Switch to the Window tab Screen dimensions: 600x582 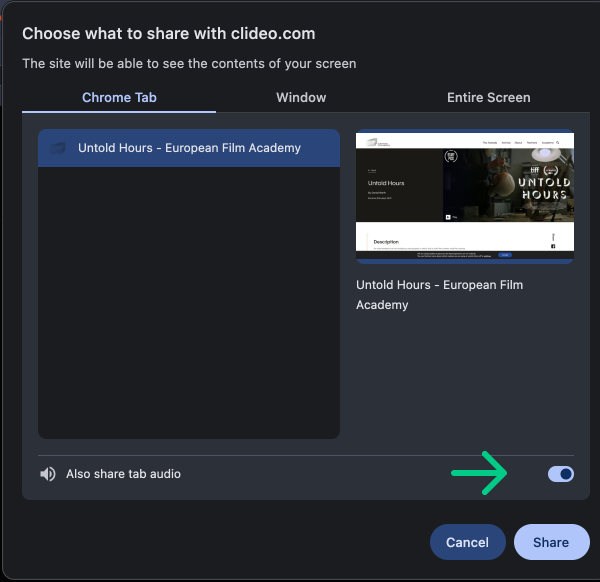(301, 97)
